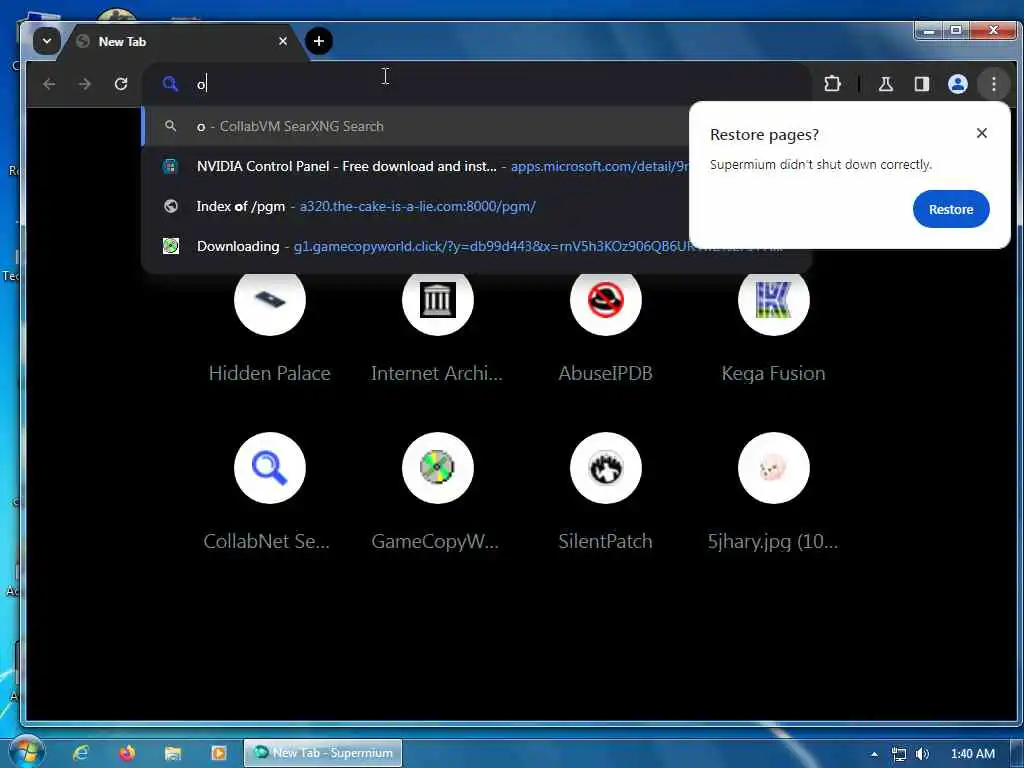Go forward with the forward arrow

click(x=84, y=84)
